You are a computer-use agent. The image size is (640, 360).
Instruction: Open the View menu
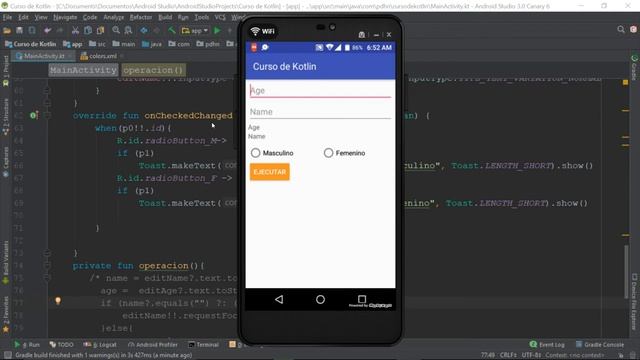click(x=41, y=17)
